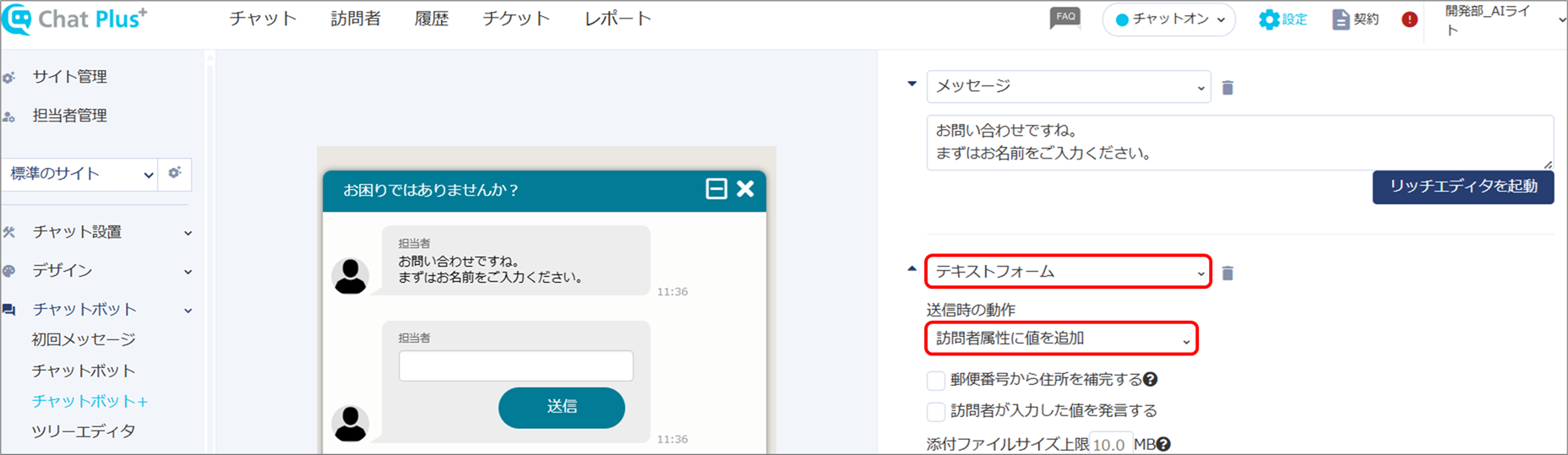The width and height of the screenshot is (1568, 455).
Task: Delete the メッセージ block with trash icon
Action: (x=1228, y=88)
